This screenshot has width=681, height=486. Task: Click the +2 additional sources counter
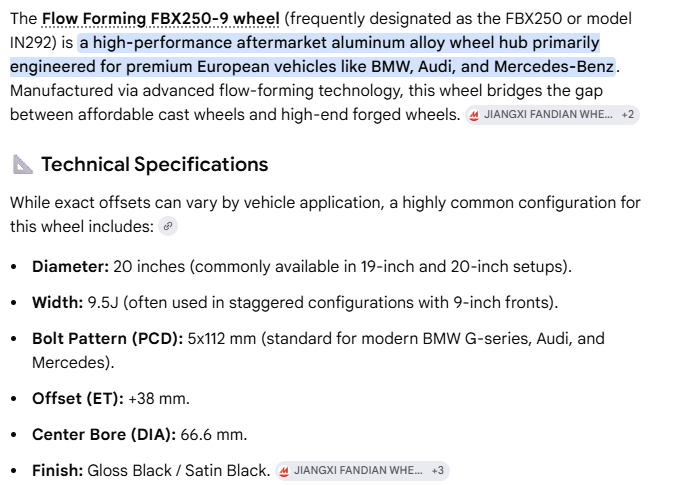(628, 115)
